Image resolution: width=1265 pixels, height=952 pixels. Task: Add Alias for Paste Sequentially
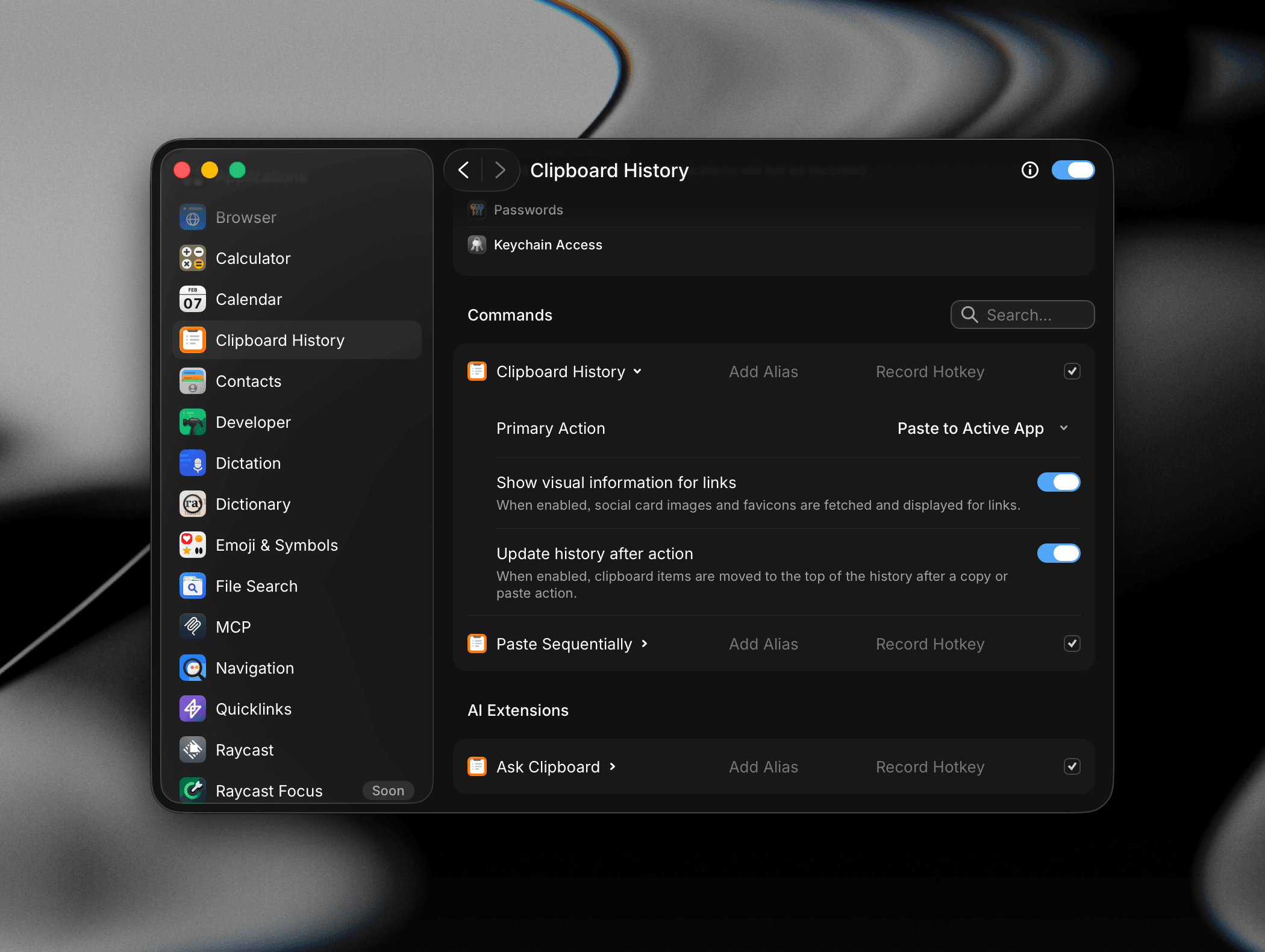pos(763,644)
